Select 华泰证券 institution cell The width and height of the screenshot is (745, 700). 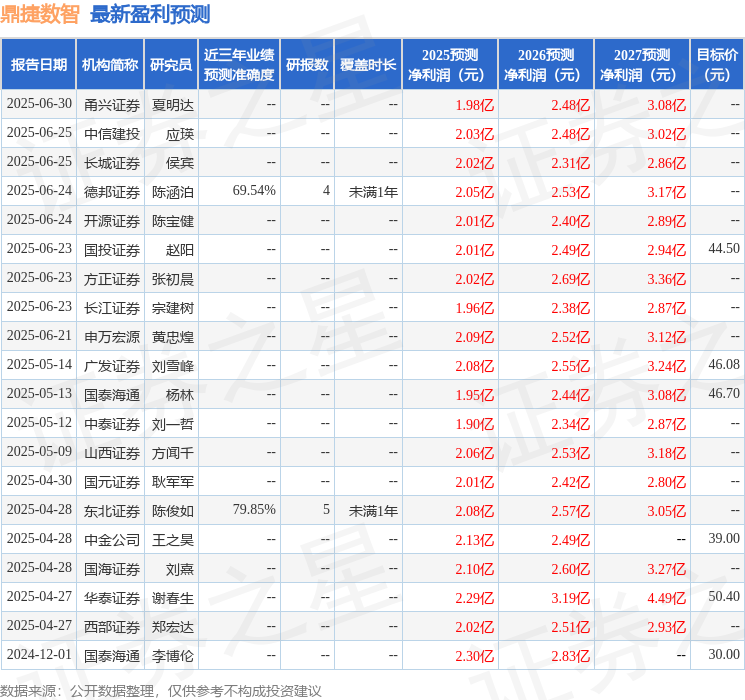point(112,598)
